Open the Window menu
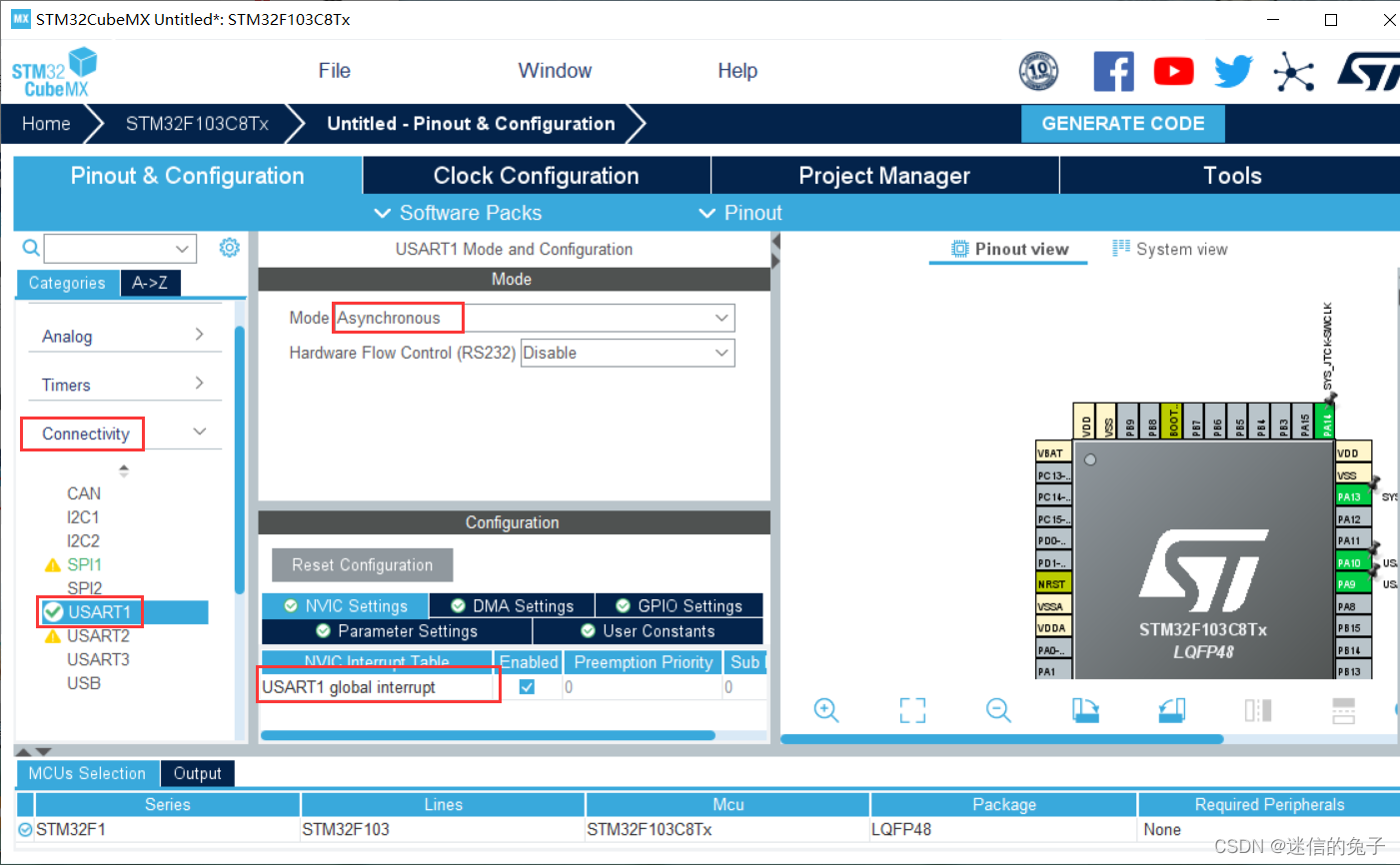Image resolution: width=1400 pixels, height=865 pixels. [x=555, y=71]
